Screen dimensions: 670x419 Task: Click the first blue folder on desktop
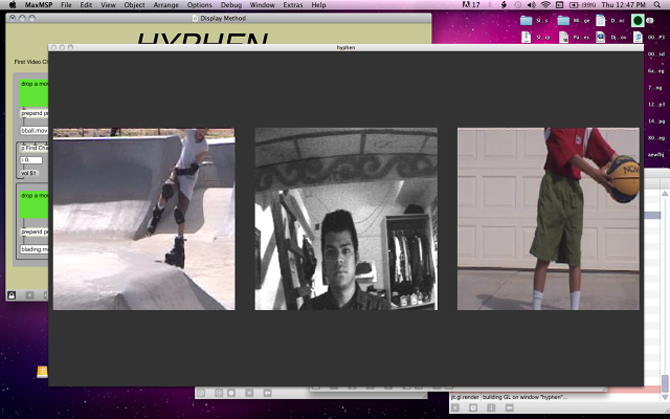tap(526, 20)
